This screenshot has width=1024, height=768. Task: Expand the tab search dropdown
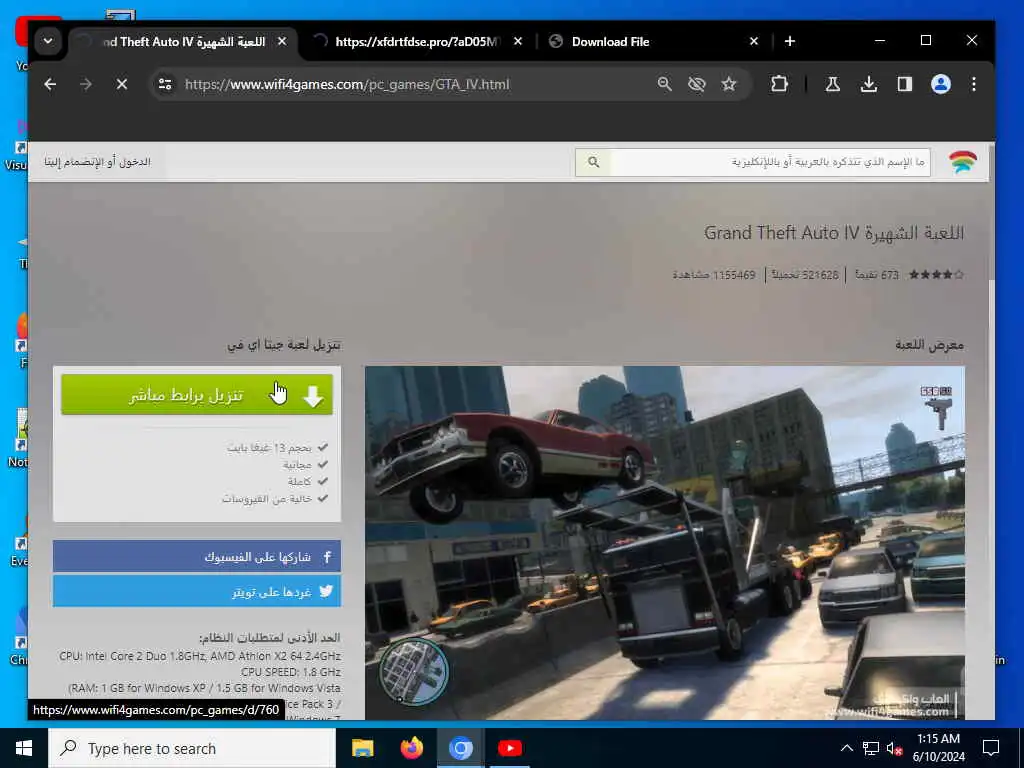(48, 41)
